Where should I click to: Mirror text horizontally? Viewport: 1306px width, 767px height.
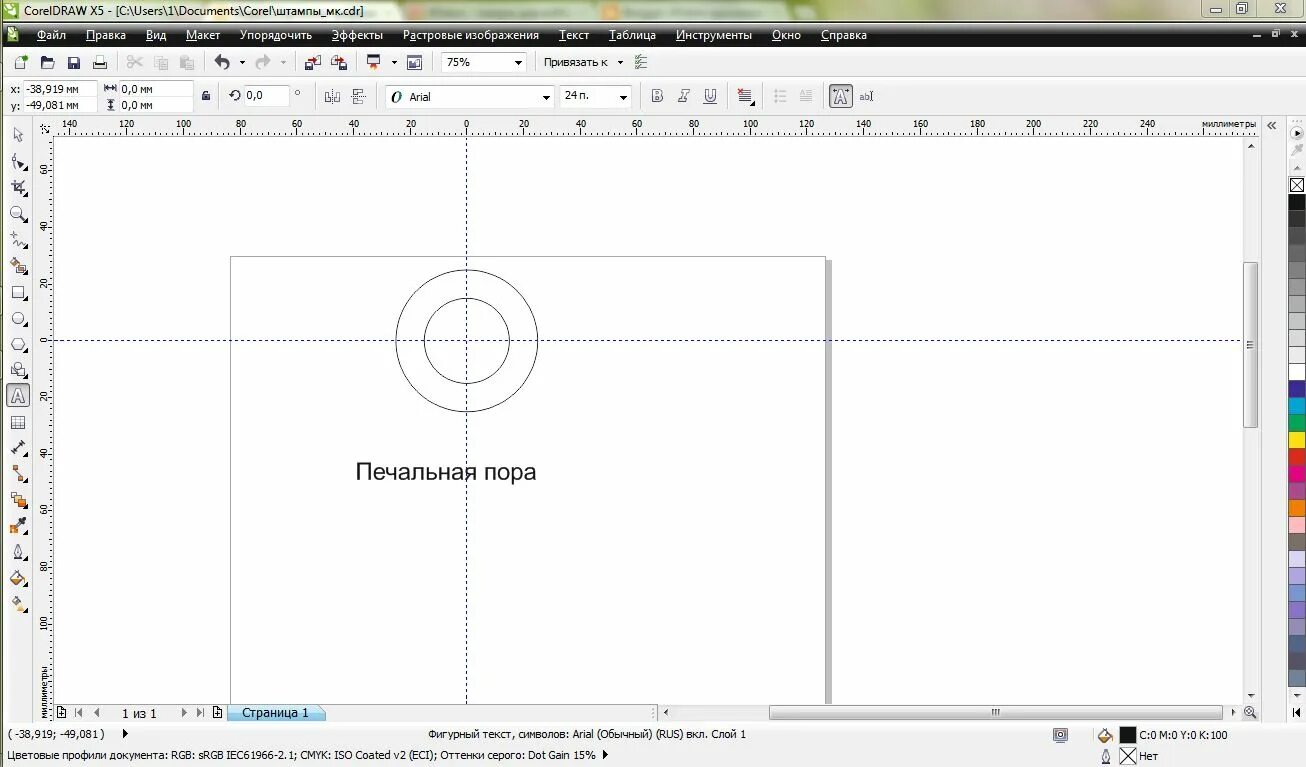click(x=333, y=96)
